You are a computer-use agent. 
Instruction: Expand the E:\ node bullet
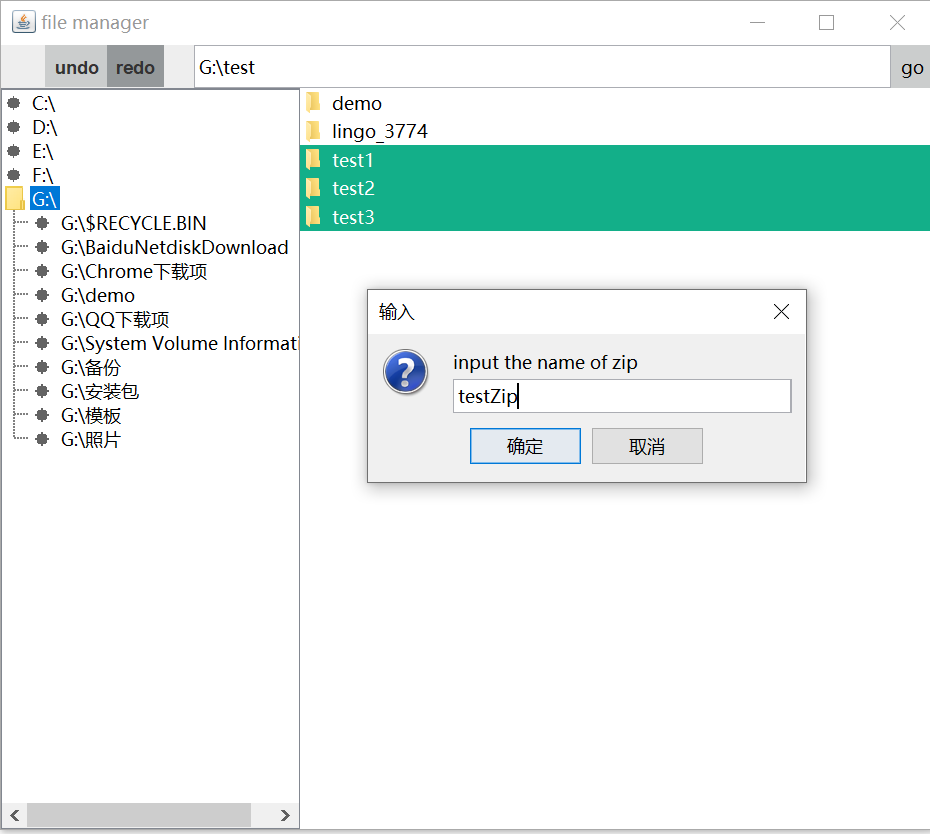pyautogui.click(x=14, y=151)
